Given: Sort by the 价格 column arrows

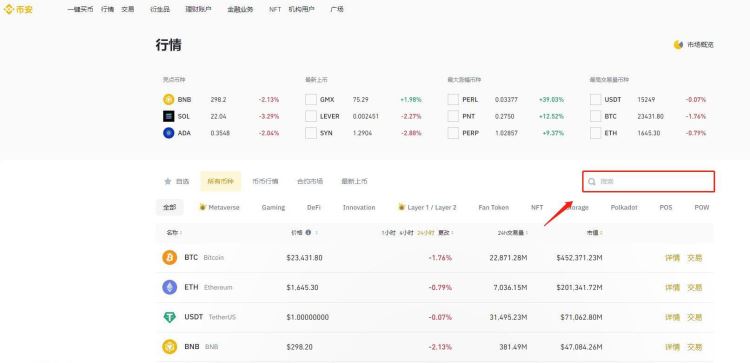Looking at the screenshot, I should click(x=317, y=233).
